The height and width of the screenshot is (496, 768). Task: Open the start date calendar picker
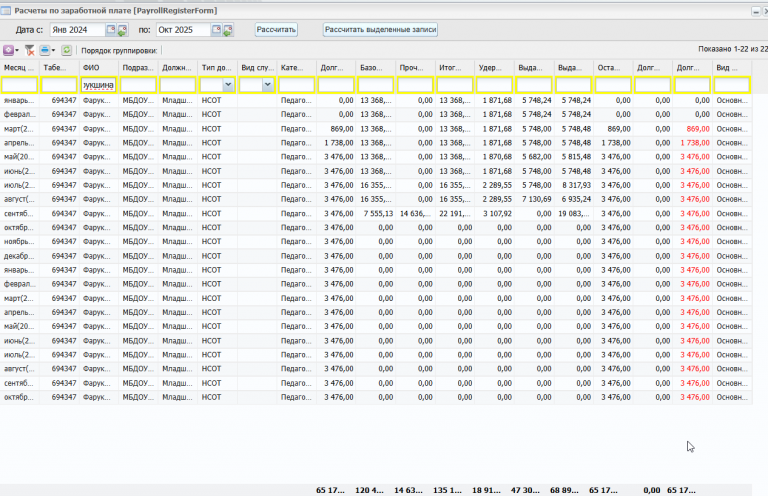point(110,30)
